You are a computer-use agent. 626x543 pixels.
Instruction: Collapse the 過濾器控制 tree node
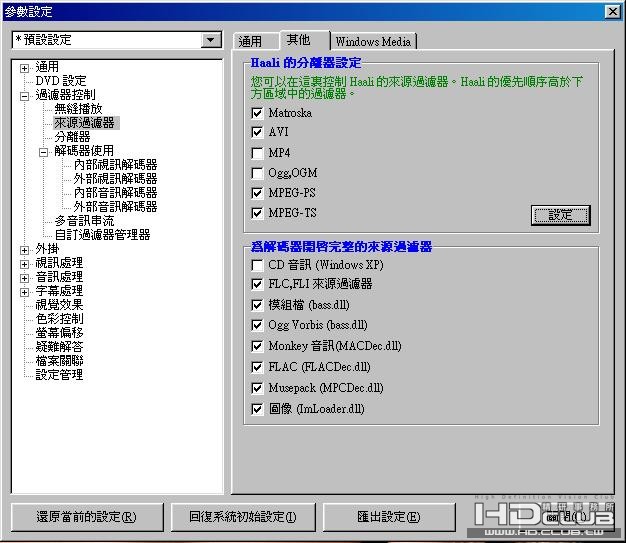click(24, 97)
